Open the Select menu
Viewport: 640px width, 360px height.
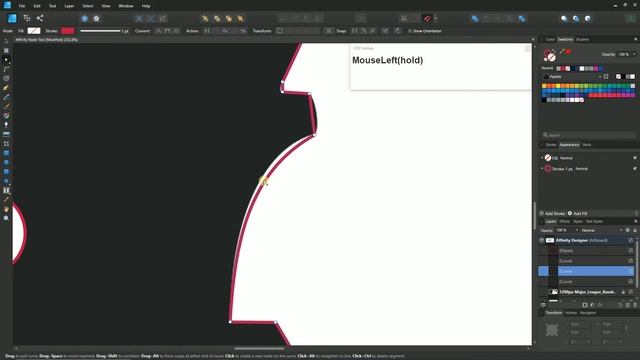click(88, 6)
